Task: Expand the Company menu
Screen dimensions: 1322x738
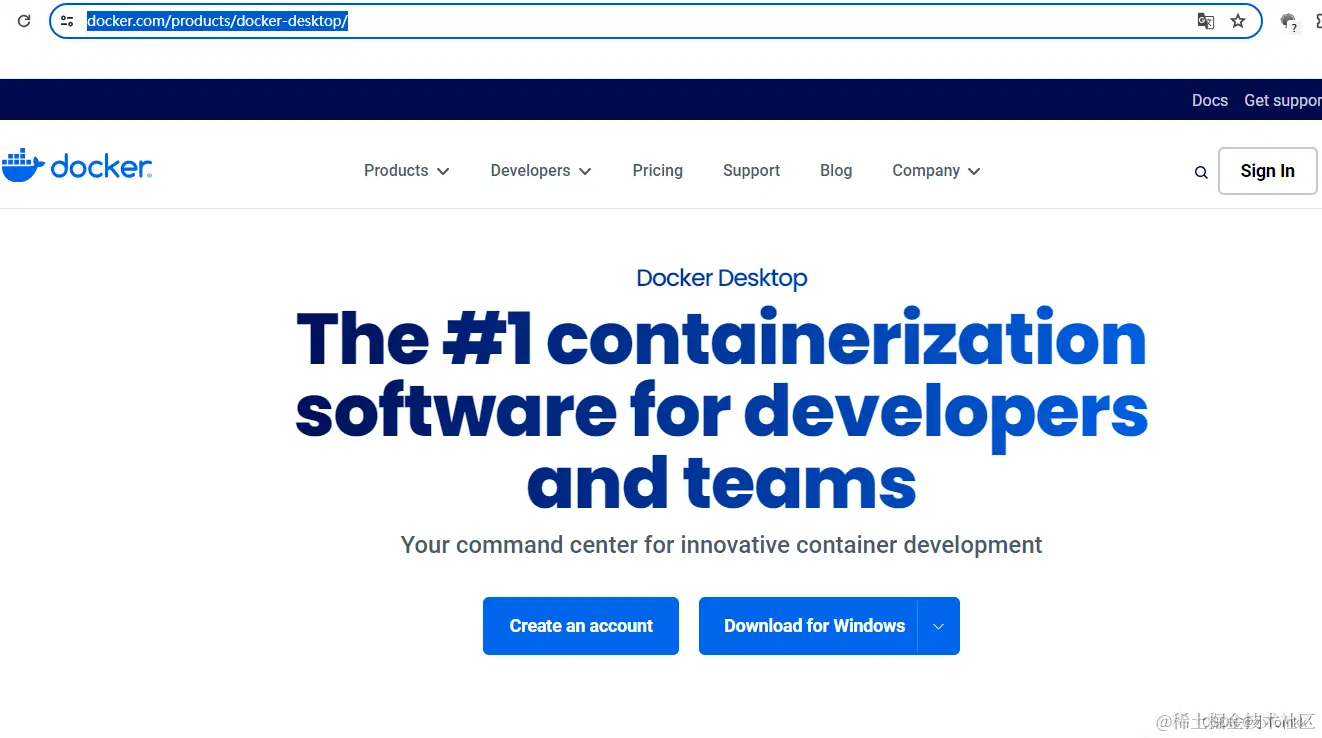Action: click(936, 171)
